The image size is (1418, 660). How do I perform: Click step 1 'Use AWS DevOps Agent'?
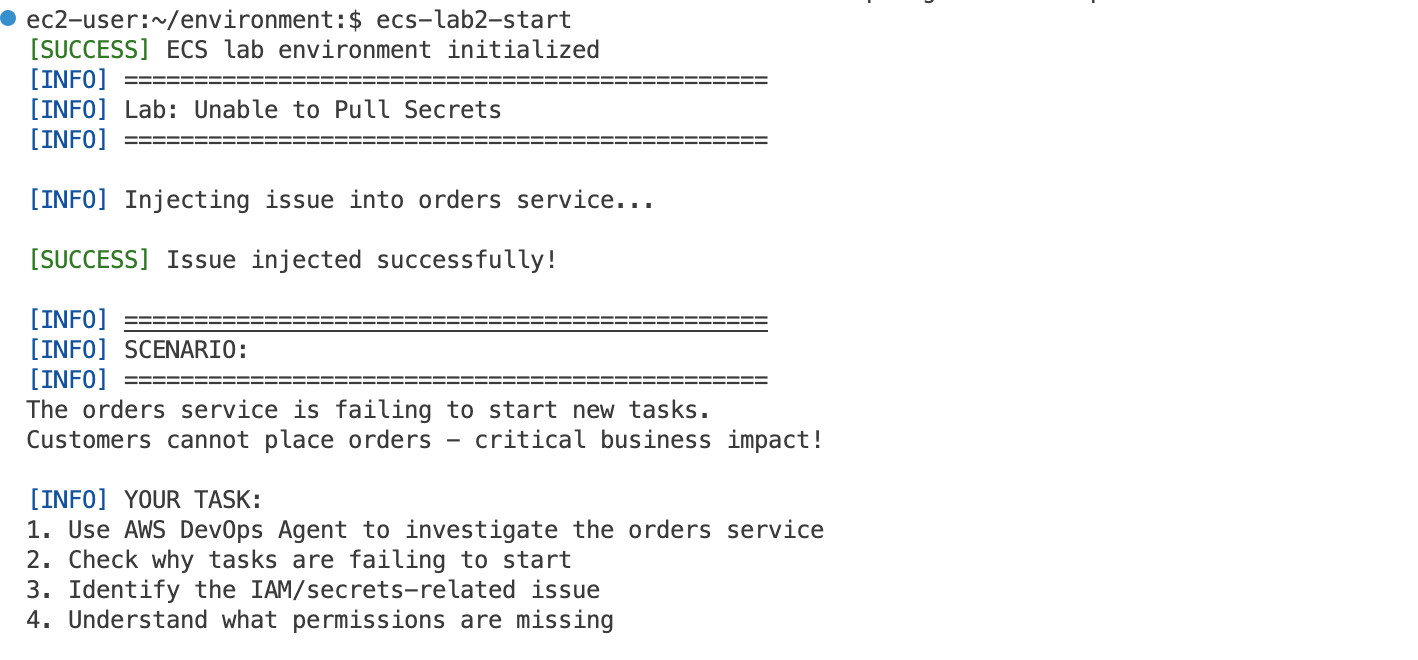425,530
